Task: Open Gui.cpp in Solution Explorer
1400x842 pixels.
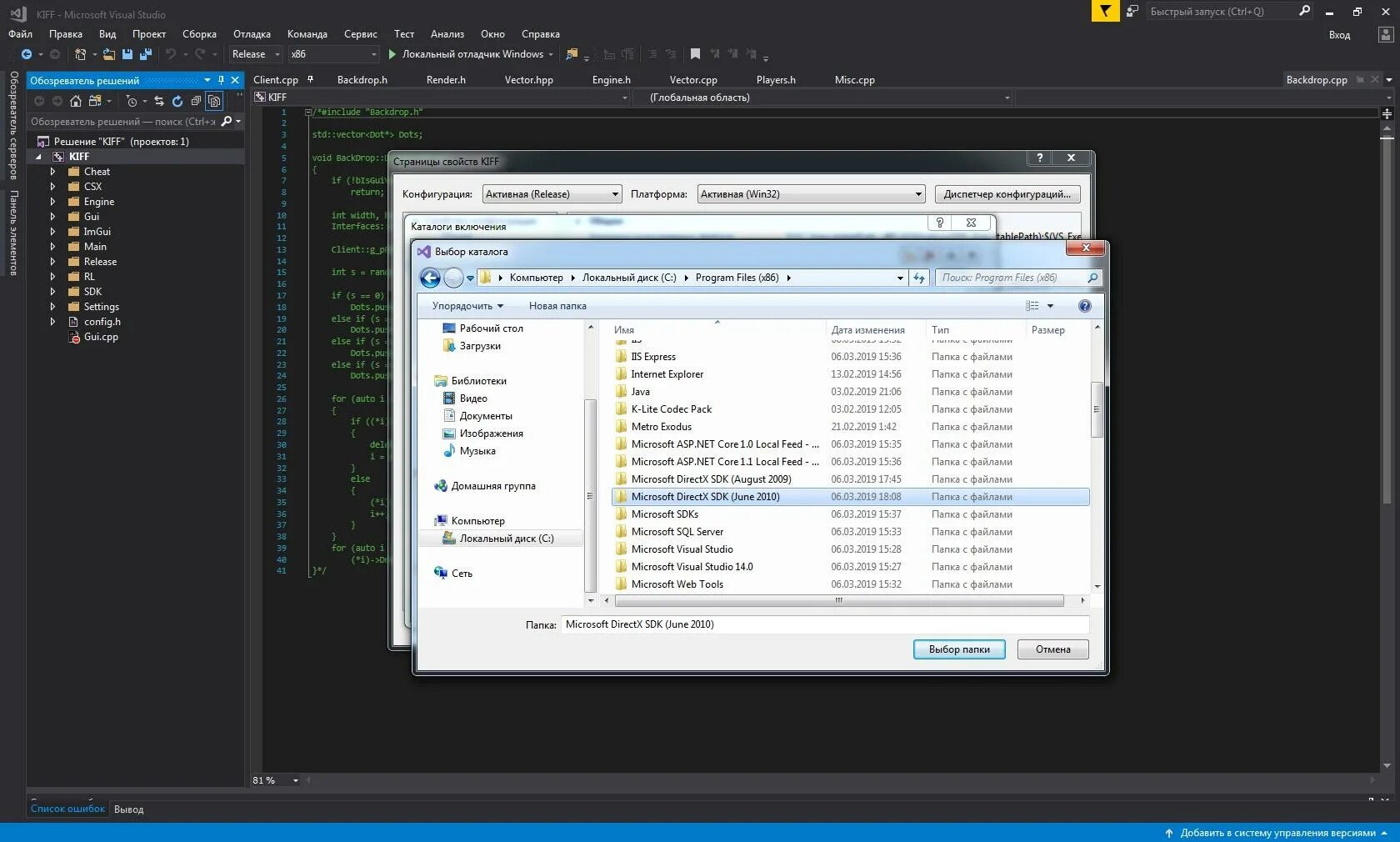Action: [x=101, y=337]
